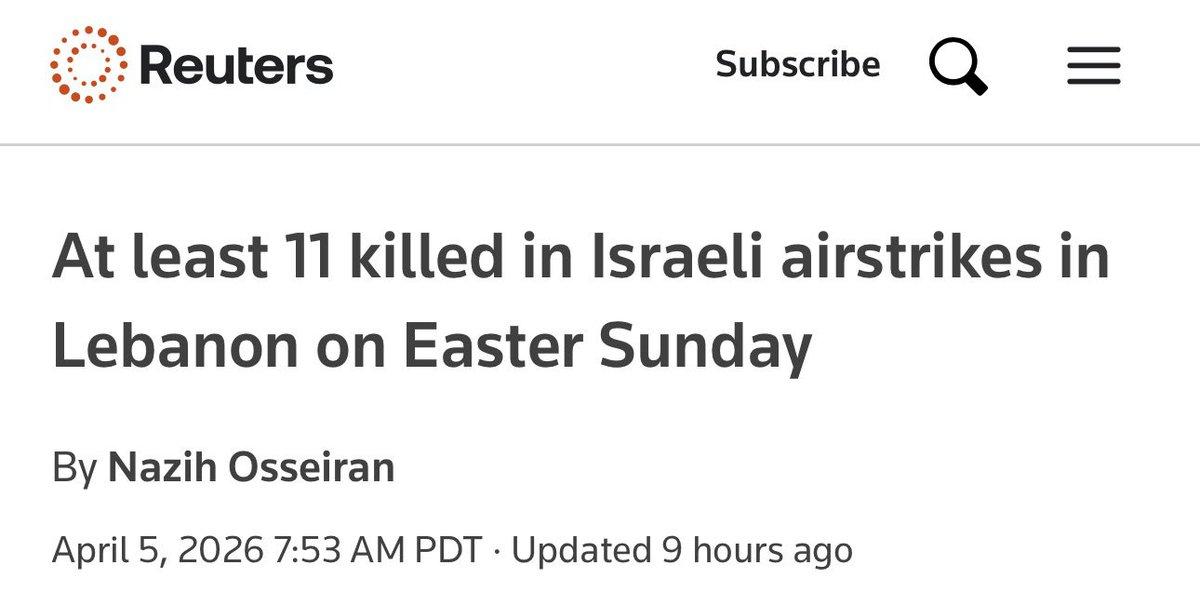The image size is (1200, 592).
Task: Open the hamburger navigation menu
Action: pyautogui.click(x=1093, y=66)
